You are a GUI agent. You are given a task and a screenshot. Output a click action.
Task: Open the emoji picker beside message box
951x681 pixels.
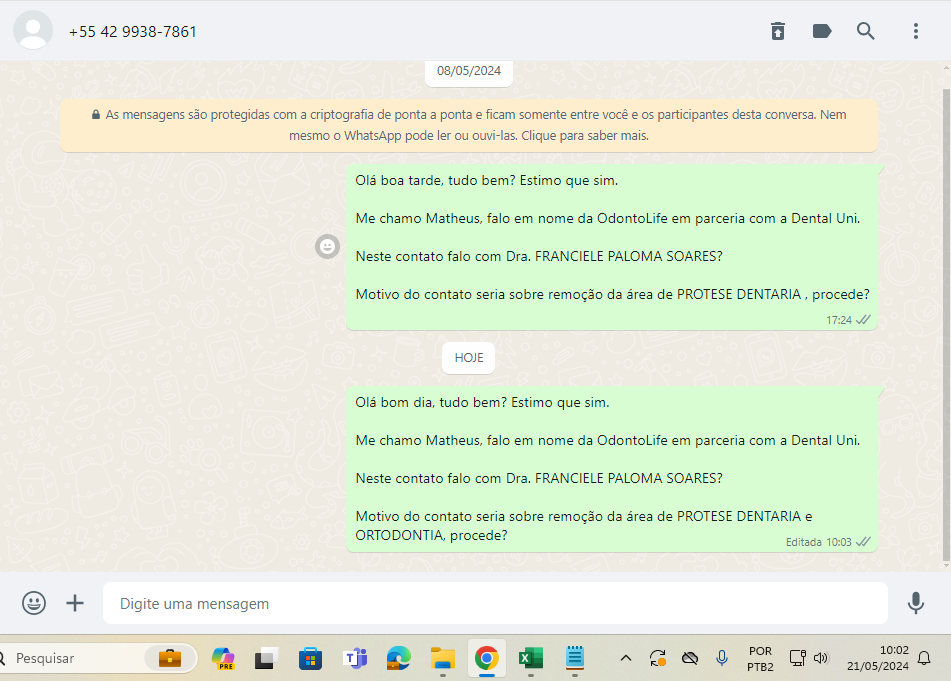(34, 603)
